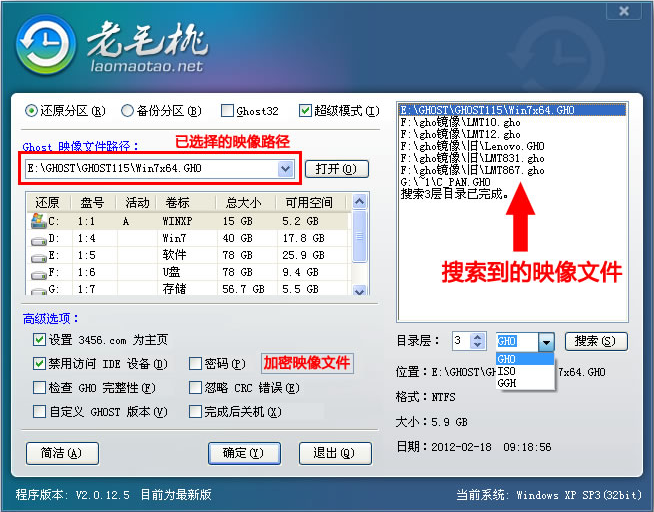
Task: Click the 打开 button
Action: pos(337,169)
